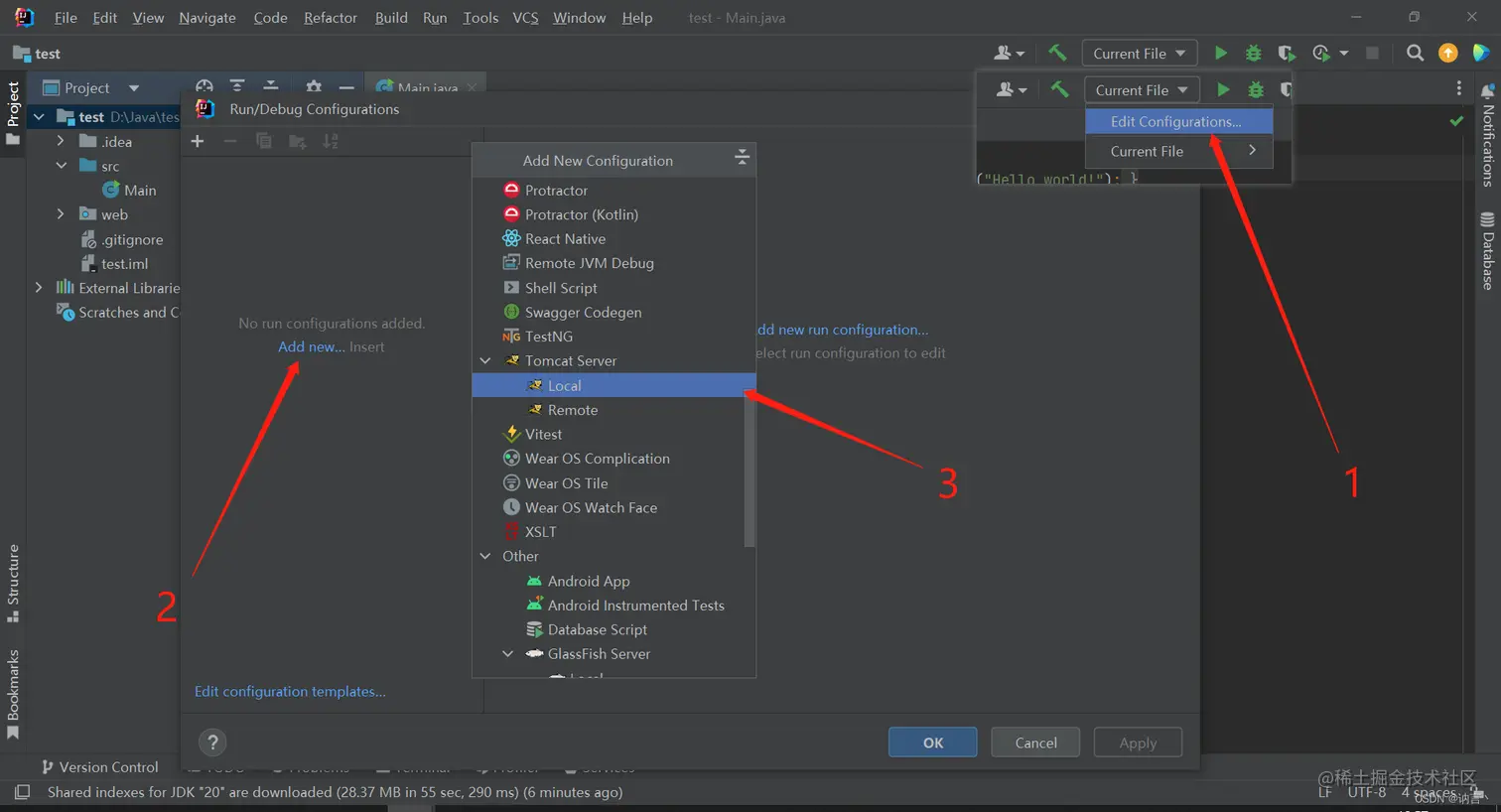Screen dimensions: 1501x812
Task: Collapse the Tomcat Server group
Action: coord(485,361)
